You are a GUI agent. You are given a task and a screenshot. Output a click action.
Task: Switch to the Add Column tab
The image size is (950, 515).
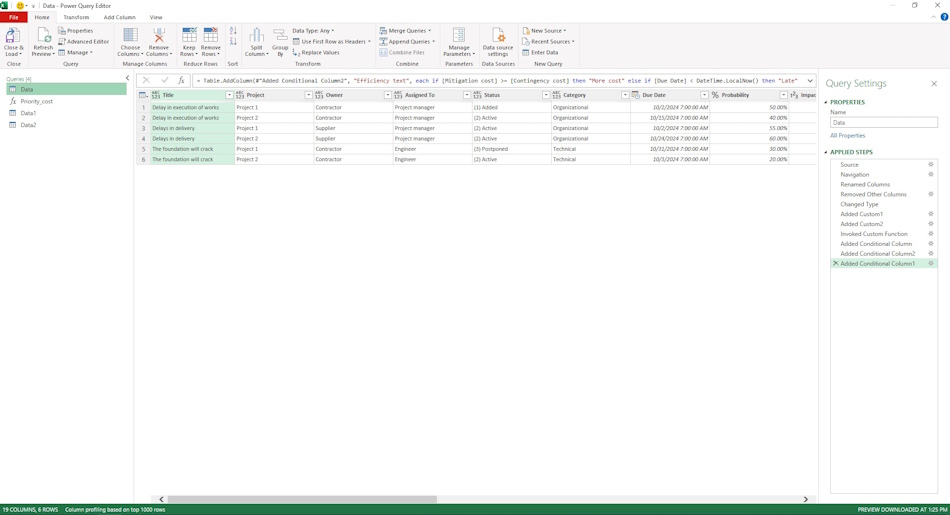(x=119, y=17)
